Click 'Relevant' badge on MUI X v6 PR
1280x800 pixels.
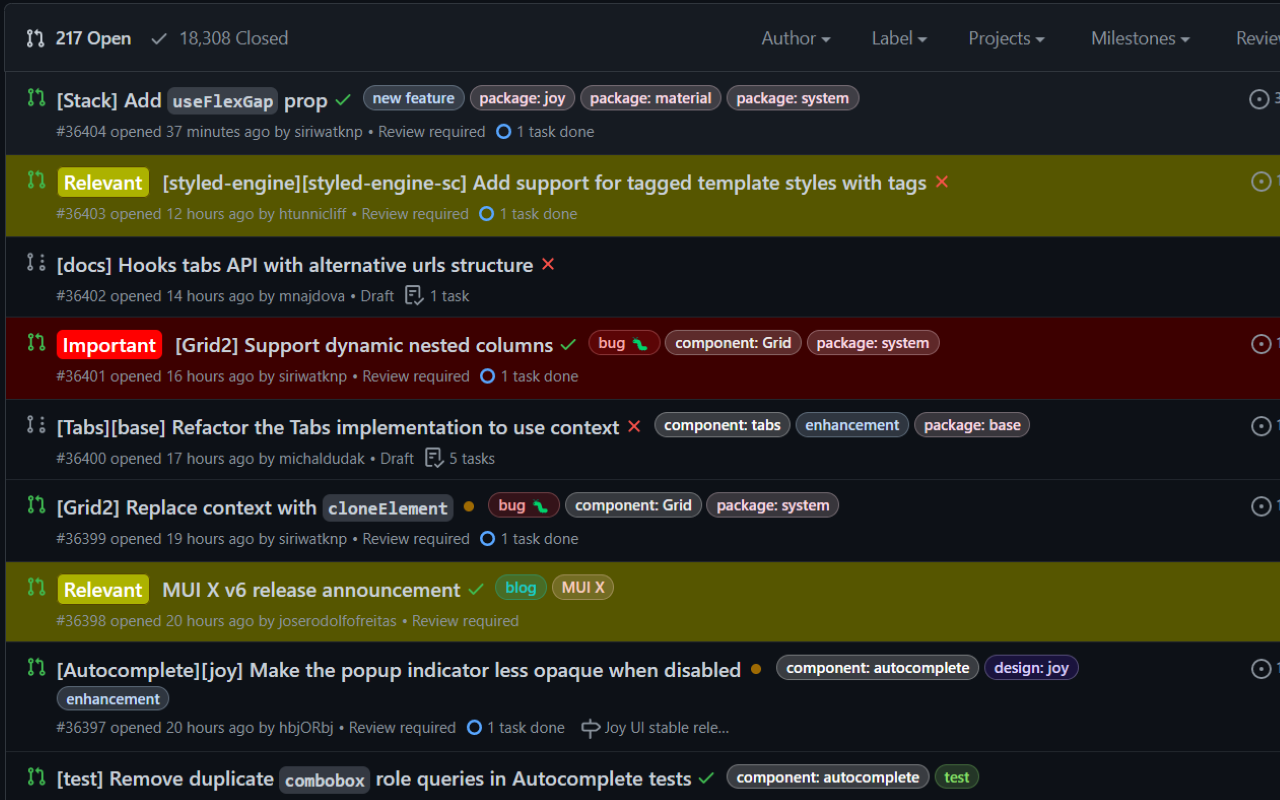[x=103, y=590]
